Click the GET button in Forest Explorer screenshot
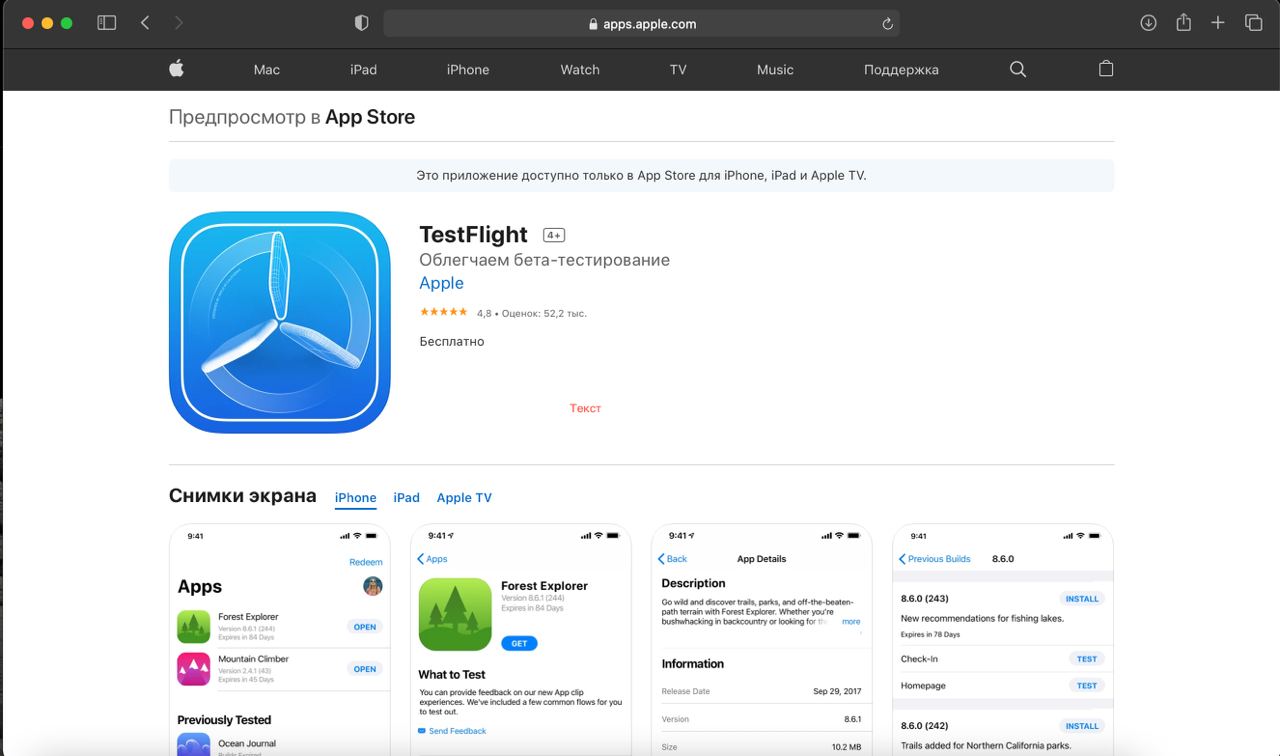This screenshot has width=1280, height=756. 519,643
